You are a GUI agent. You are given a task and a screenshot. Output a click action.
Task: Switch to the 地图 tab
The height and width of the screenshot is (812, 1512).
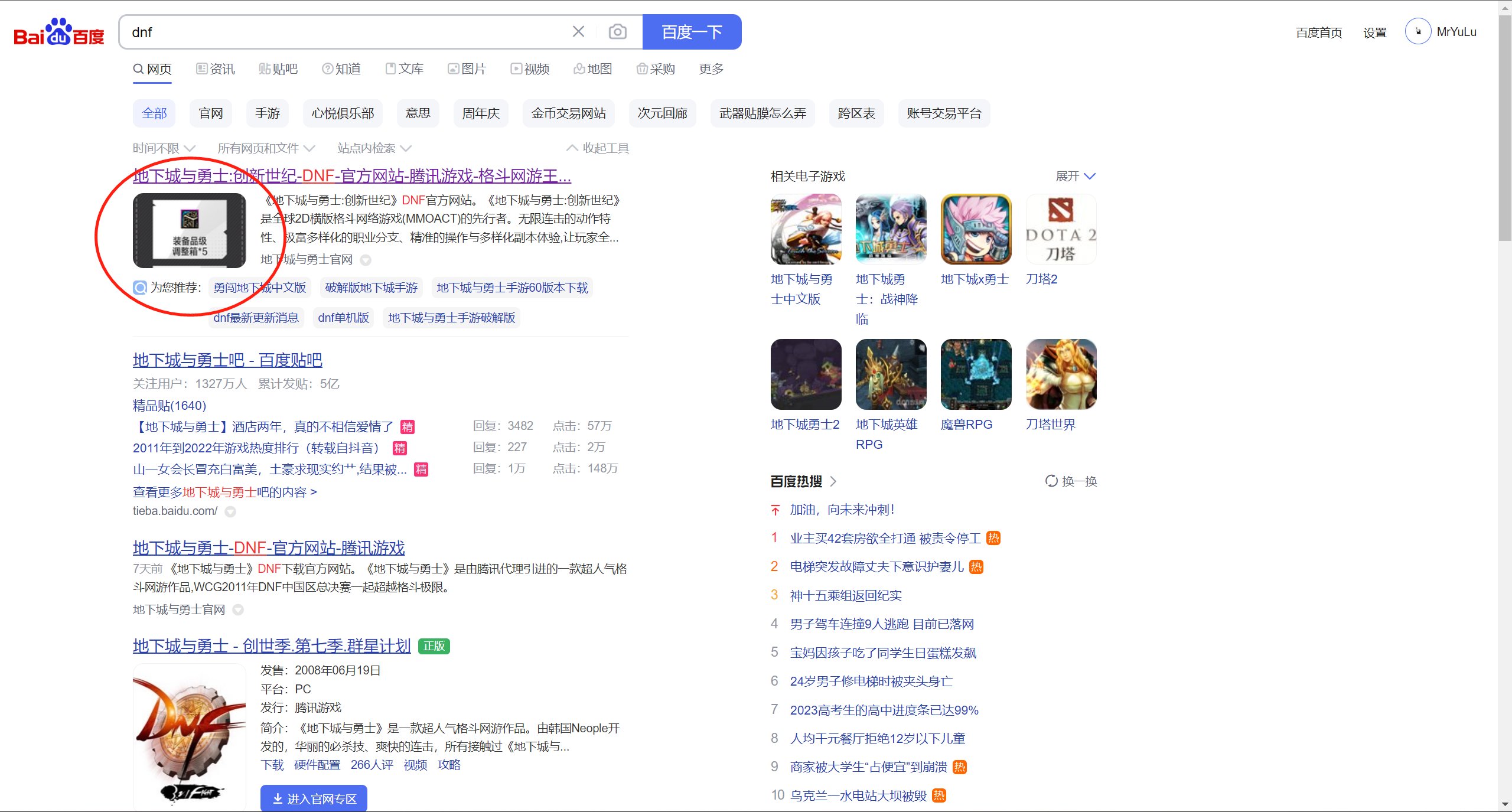pos(593,69)
